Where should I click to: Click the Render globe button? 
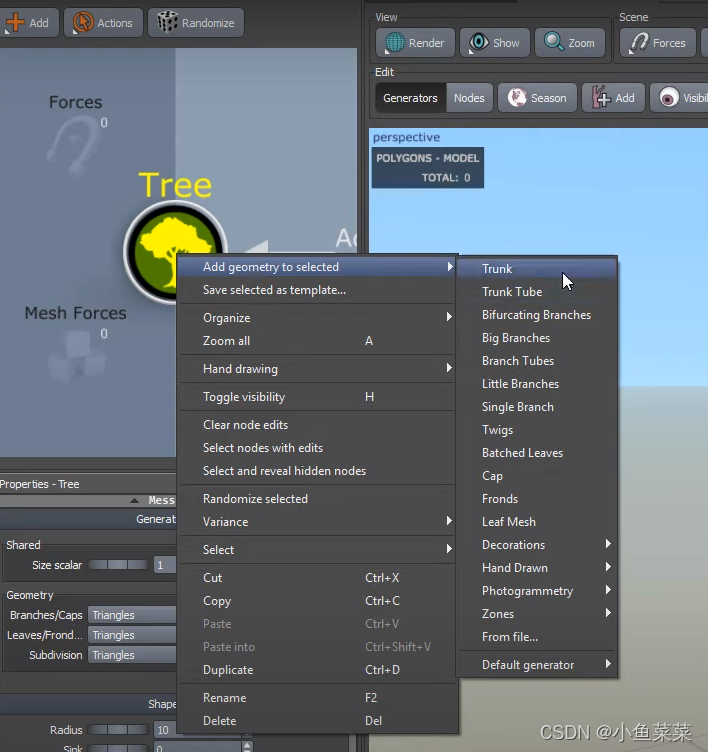415,43
